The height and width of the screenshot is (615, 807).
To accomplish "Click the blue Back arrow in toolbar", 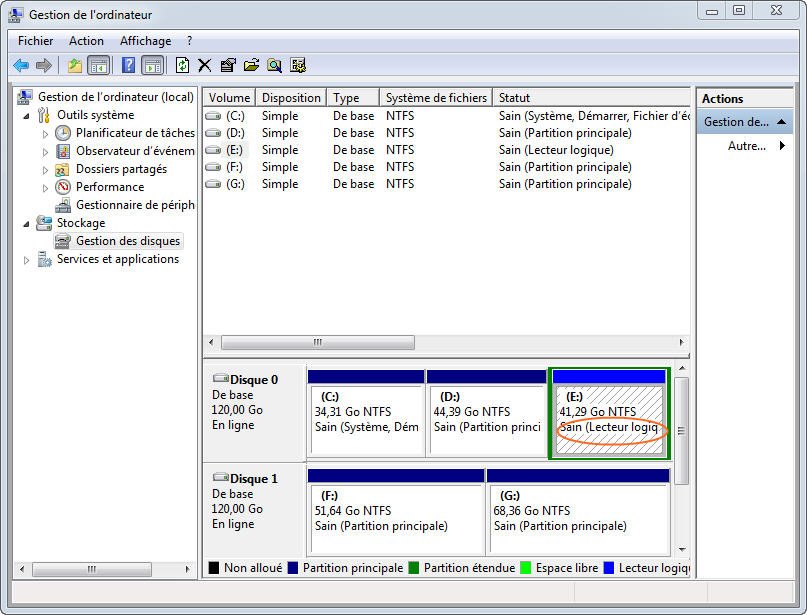I will point(21,65).
